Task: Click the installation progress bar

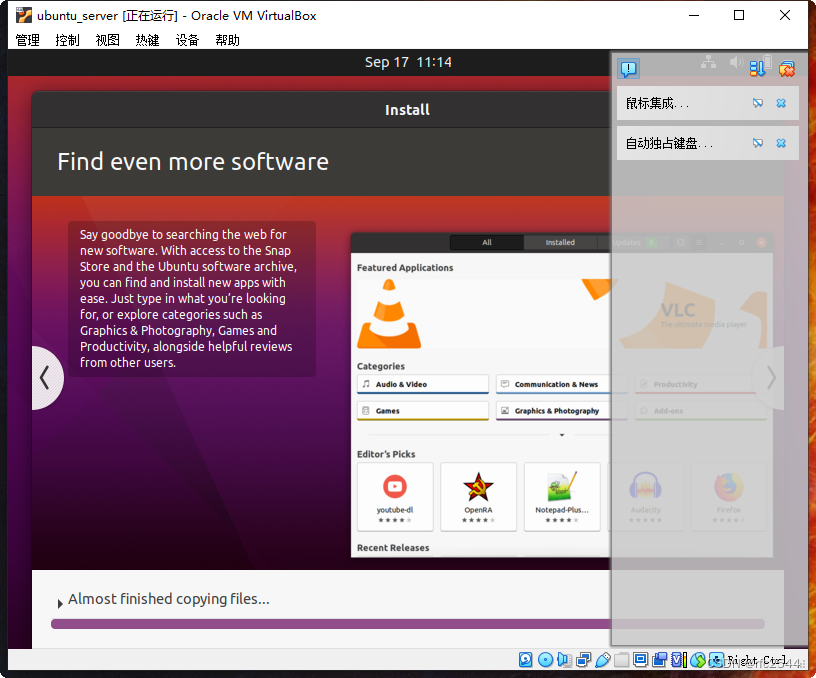Action: point(407,624)
